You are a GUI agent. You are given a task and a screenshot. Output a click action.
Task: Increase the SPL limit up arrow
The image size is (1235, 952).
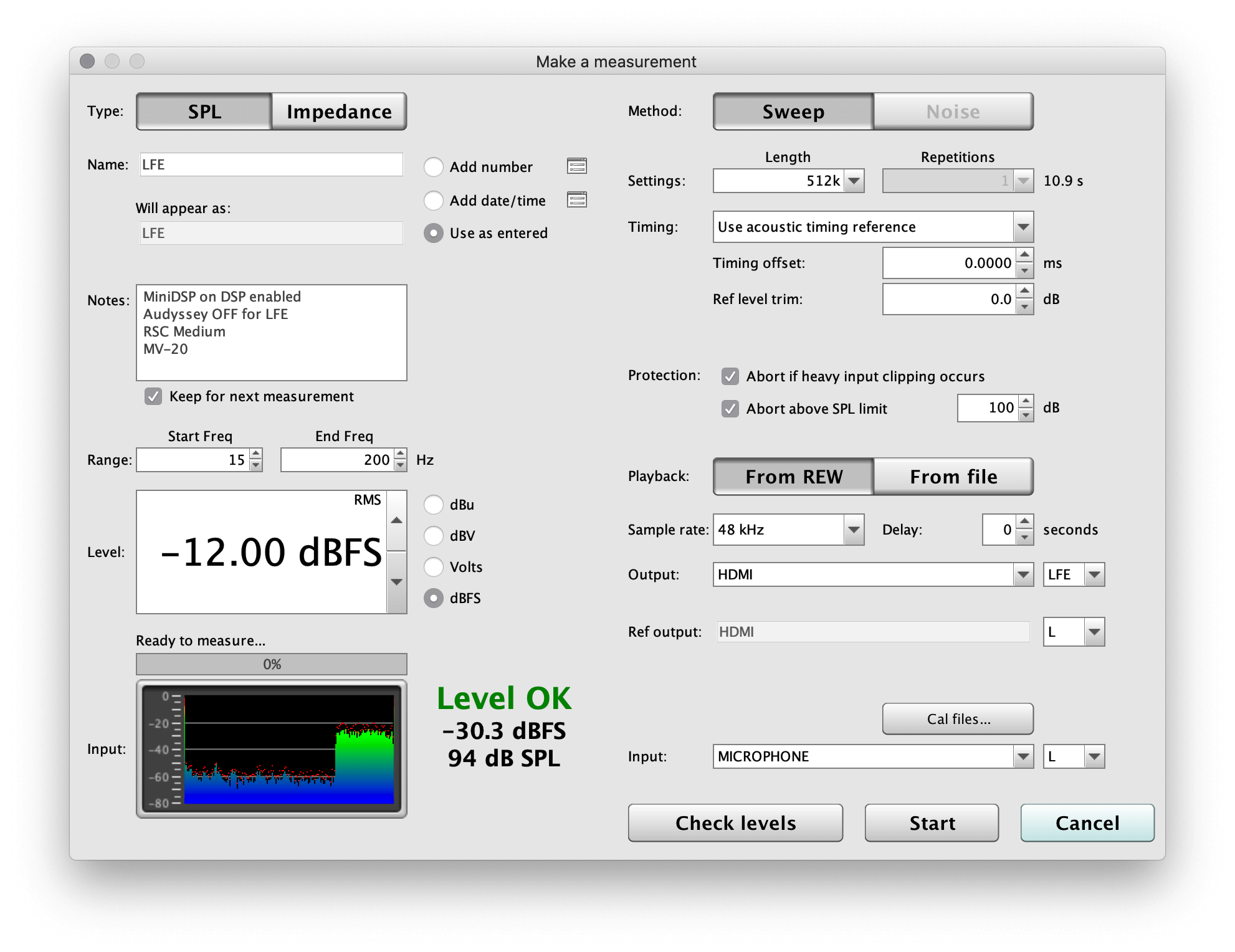(1026, 401)
